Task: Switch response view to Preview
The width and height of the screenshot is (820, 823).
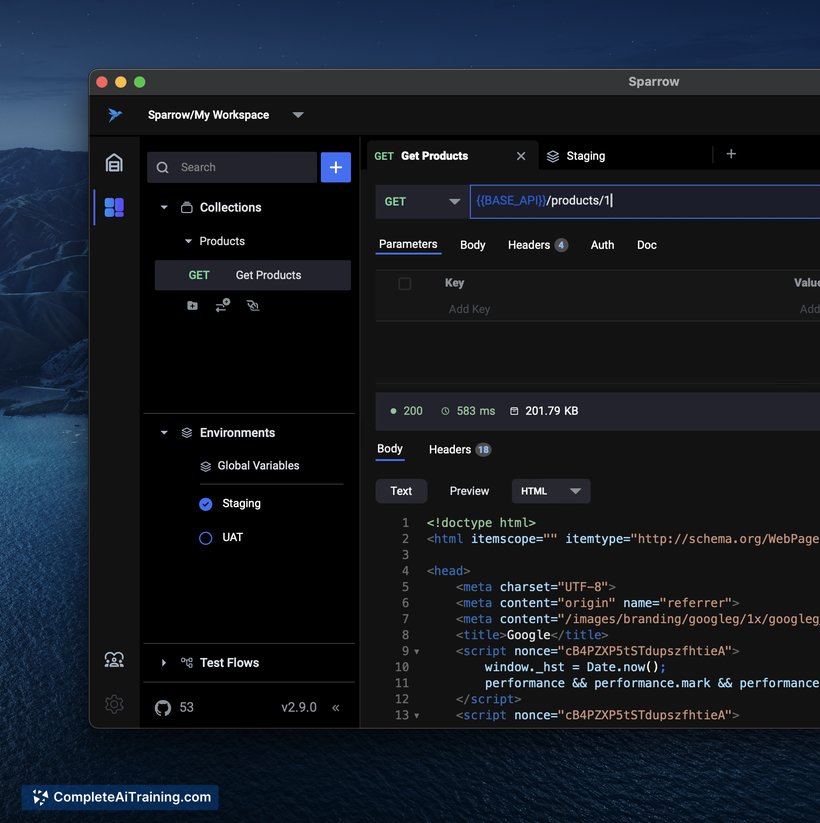Action: coord(469,491)
